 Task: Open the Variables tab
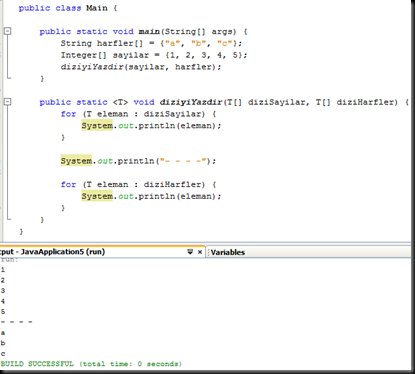[x=228, y=252]
